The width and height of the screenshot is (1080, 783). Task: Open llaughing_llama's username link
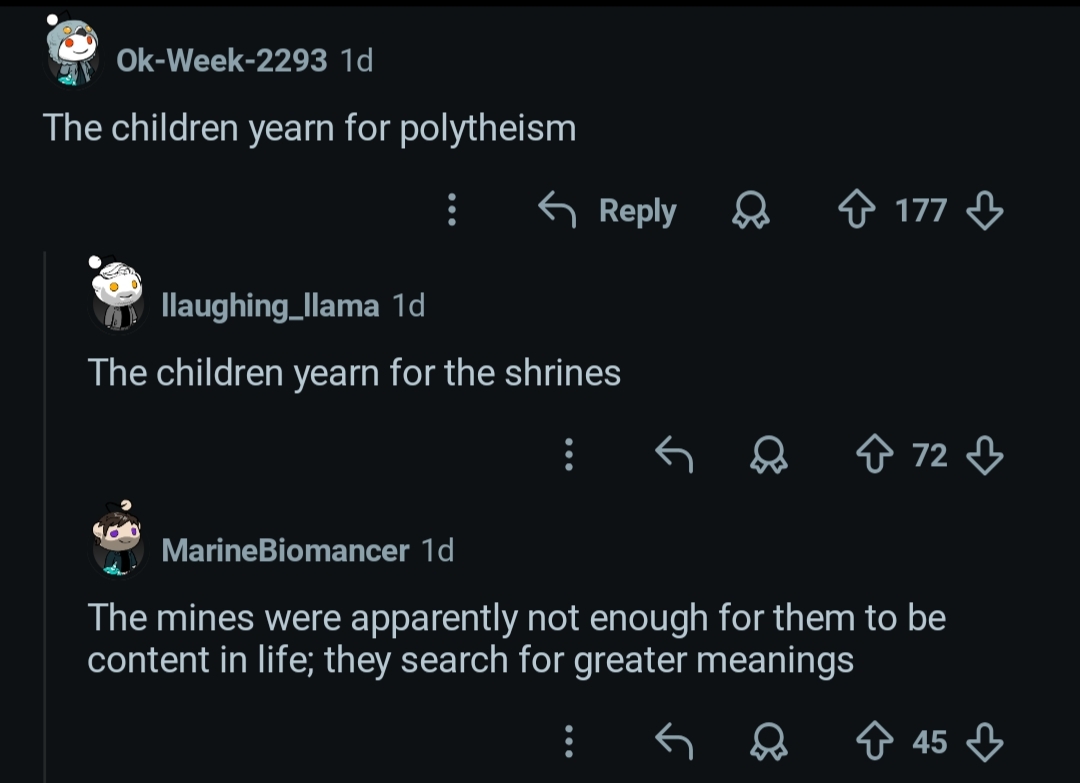pos(270,305)
